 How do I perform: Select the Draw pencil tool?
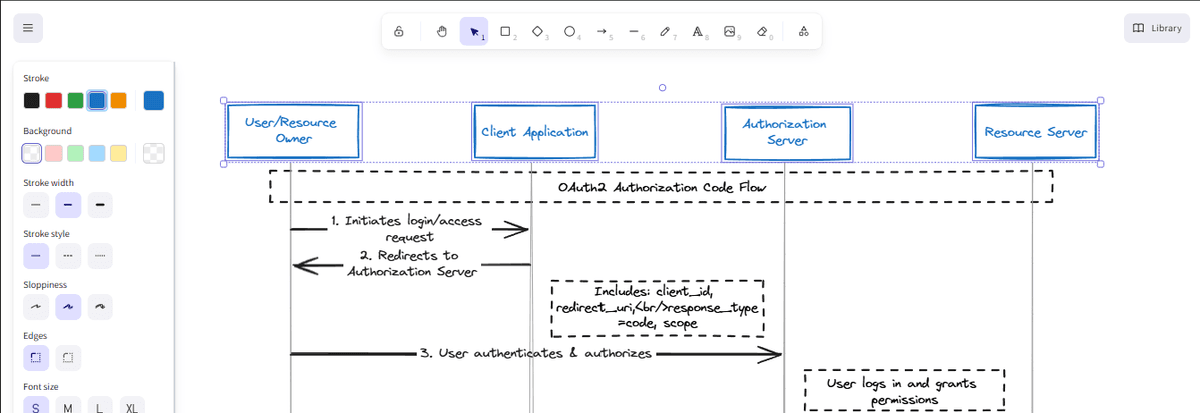click(666, 31)
